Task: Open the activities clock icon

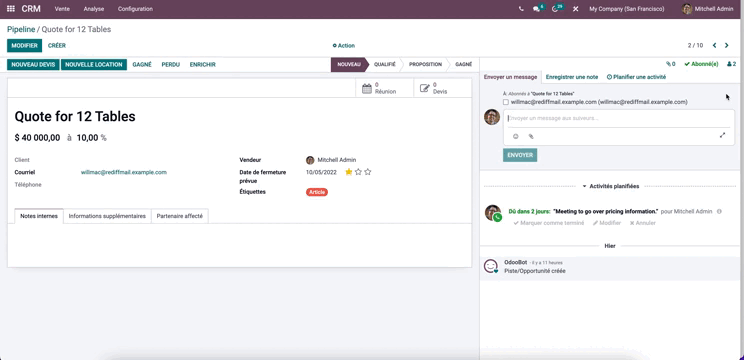Action: [x=555, y=9]
